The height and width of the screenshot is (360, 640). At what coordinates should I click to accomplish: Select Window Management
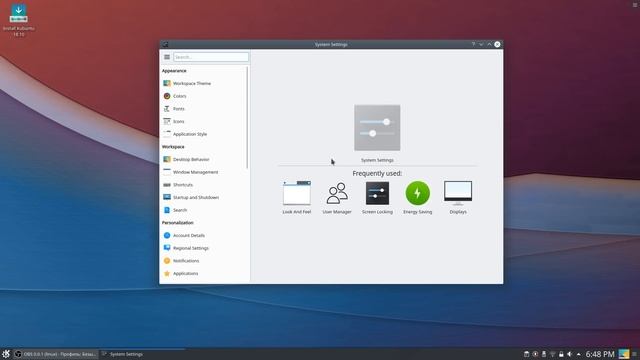[x=204, y=172]
